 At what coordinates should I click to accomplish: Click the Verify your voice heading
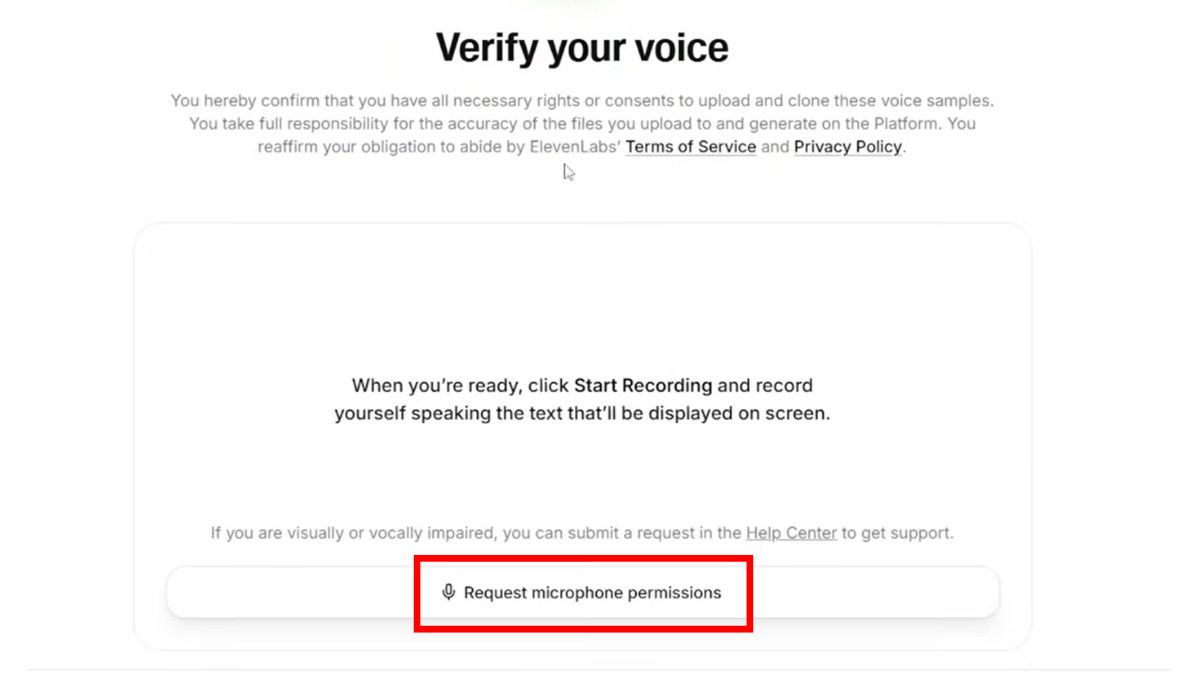coord(582,48)
